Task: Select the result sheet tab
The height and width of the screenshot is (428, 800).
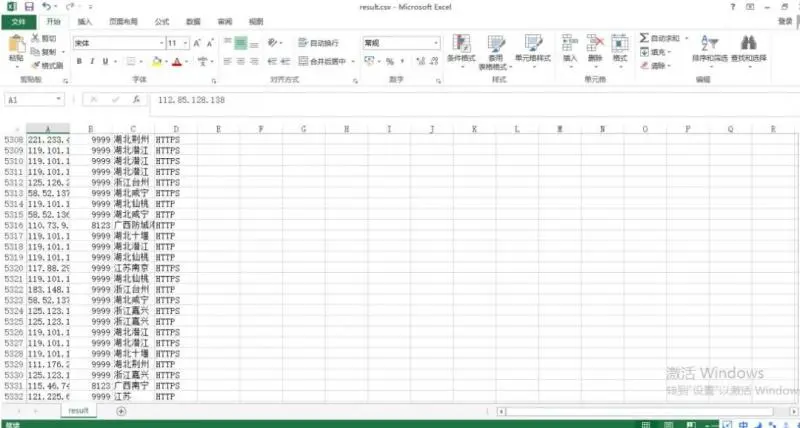Action: pyautogui.click(x=79, y=411)
